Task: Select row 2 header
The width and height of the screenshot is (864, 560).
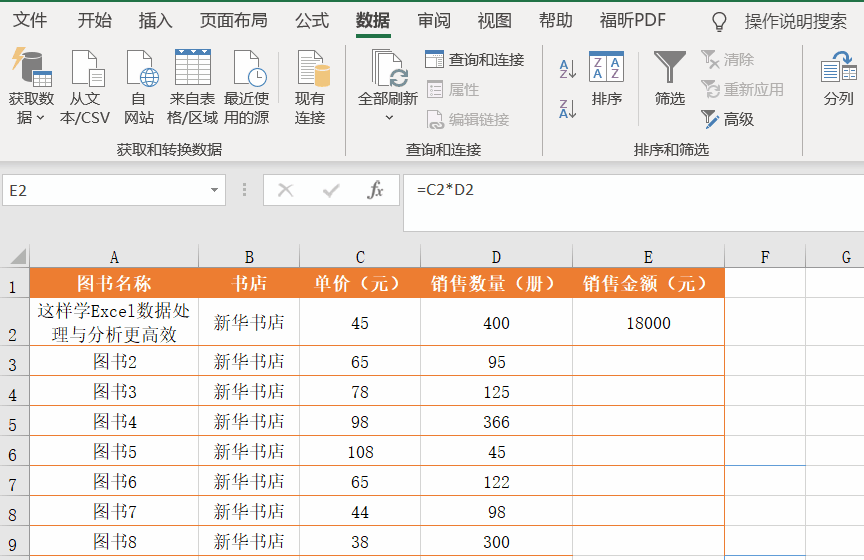Action: pos(14,322)
